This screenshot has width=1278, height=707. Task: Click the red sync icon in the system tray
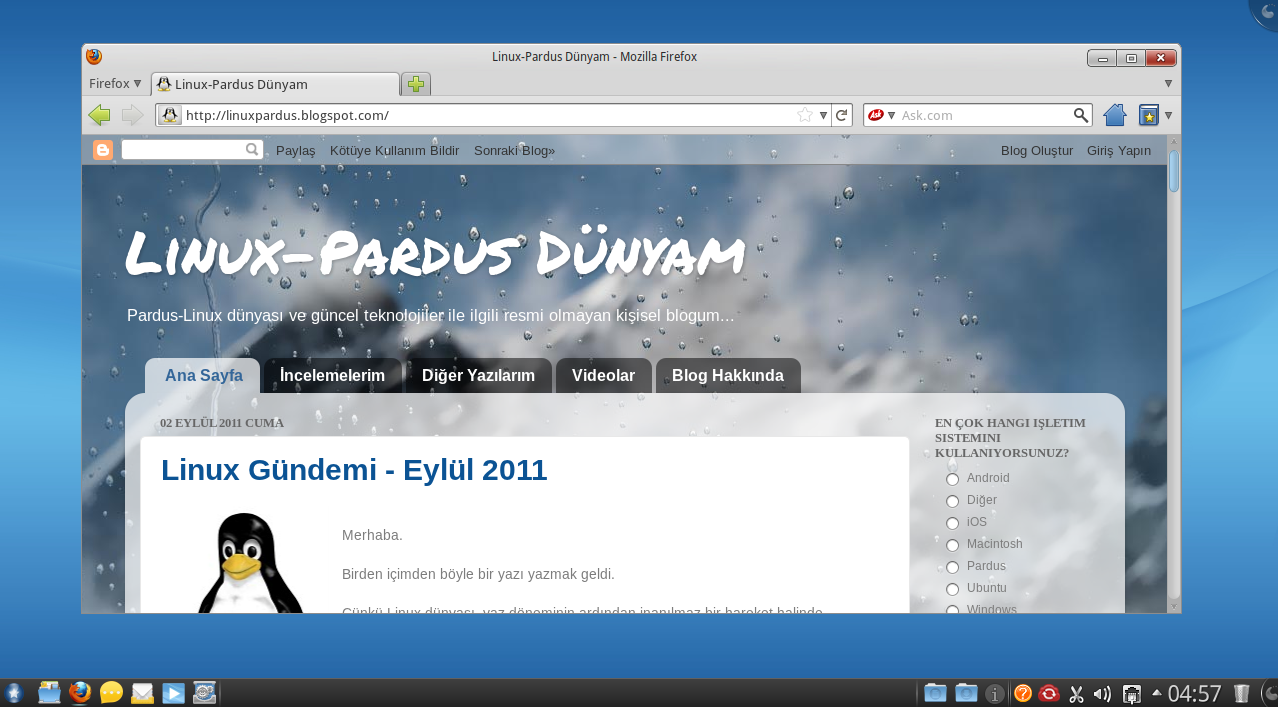[x=1048, y=692]
